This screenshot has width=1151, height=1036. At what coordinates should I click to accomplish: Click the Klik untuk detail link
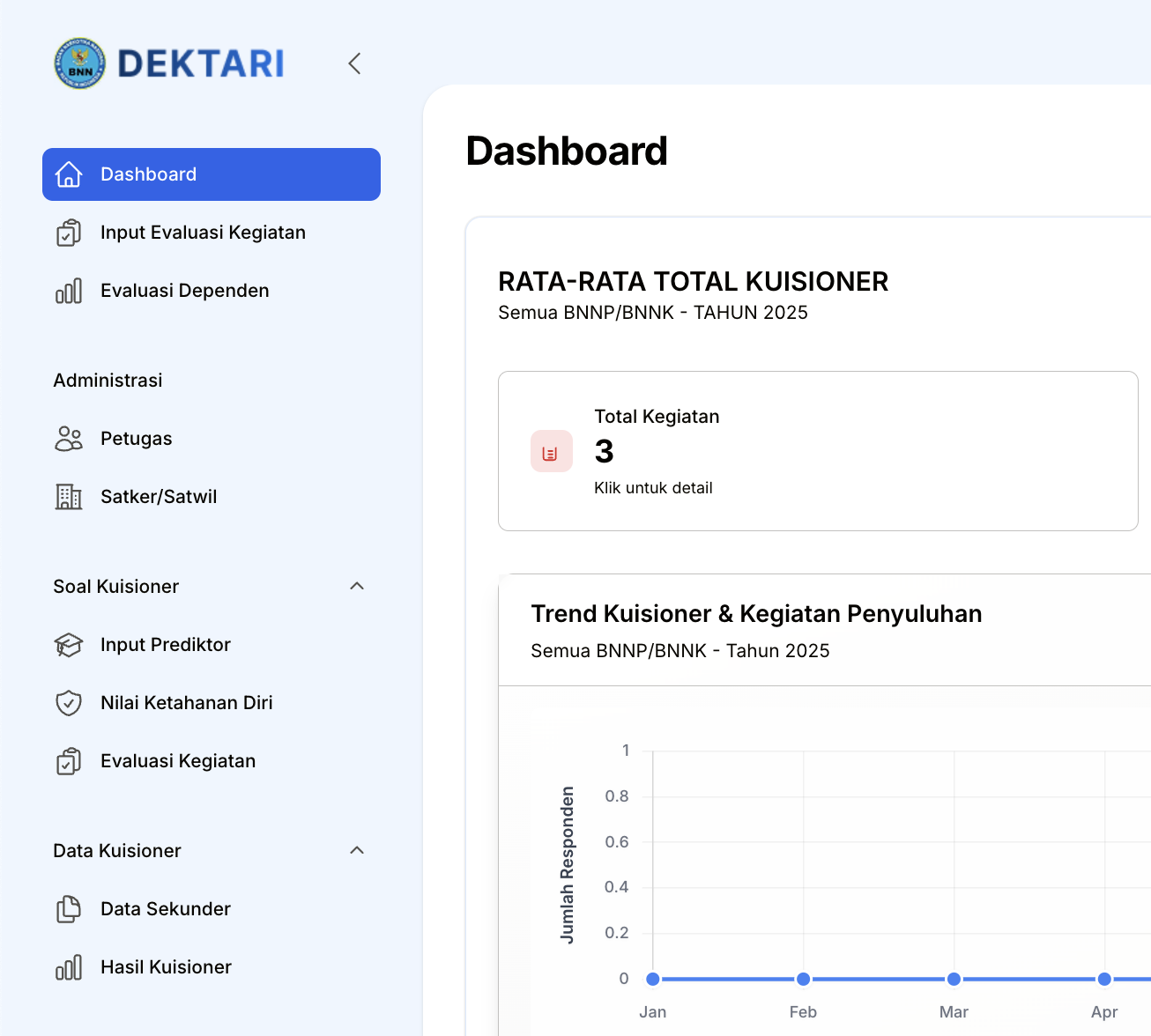pos(653,487)
